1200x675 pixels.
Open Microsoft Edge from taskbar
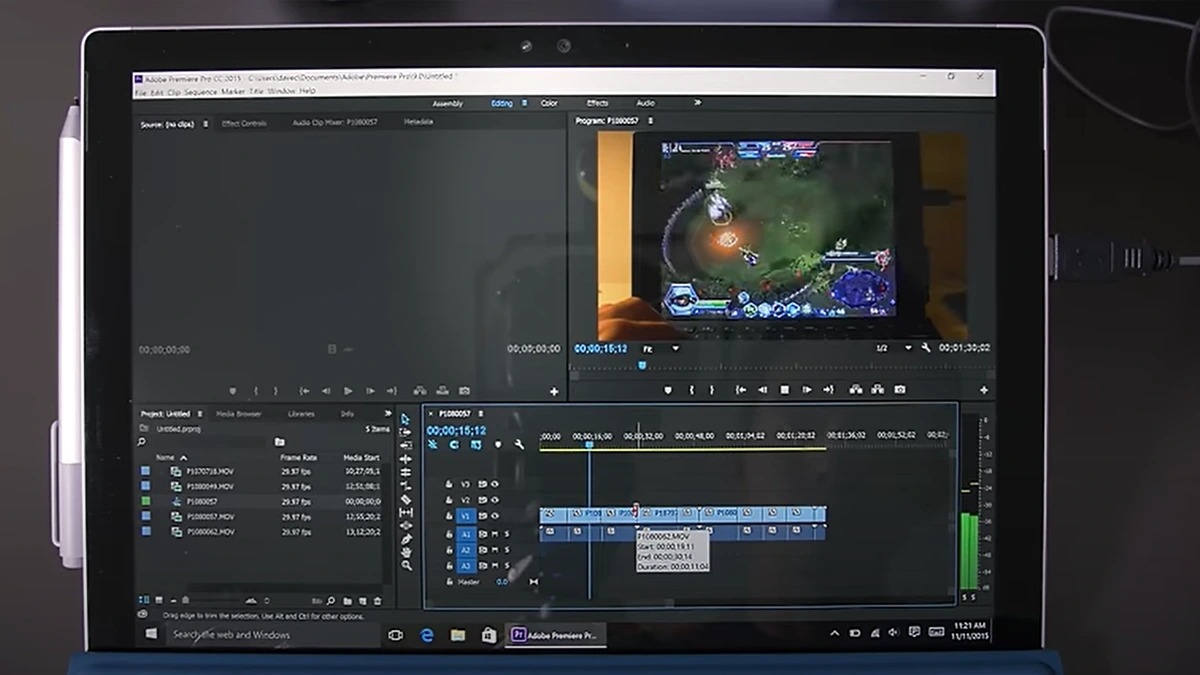(x=427, y=634)
